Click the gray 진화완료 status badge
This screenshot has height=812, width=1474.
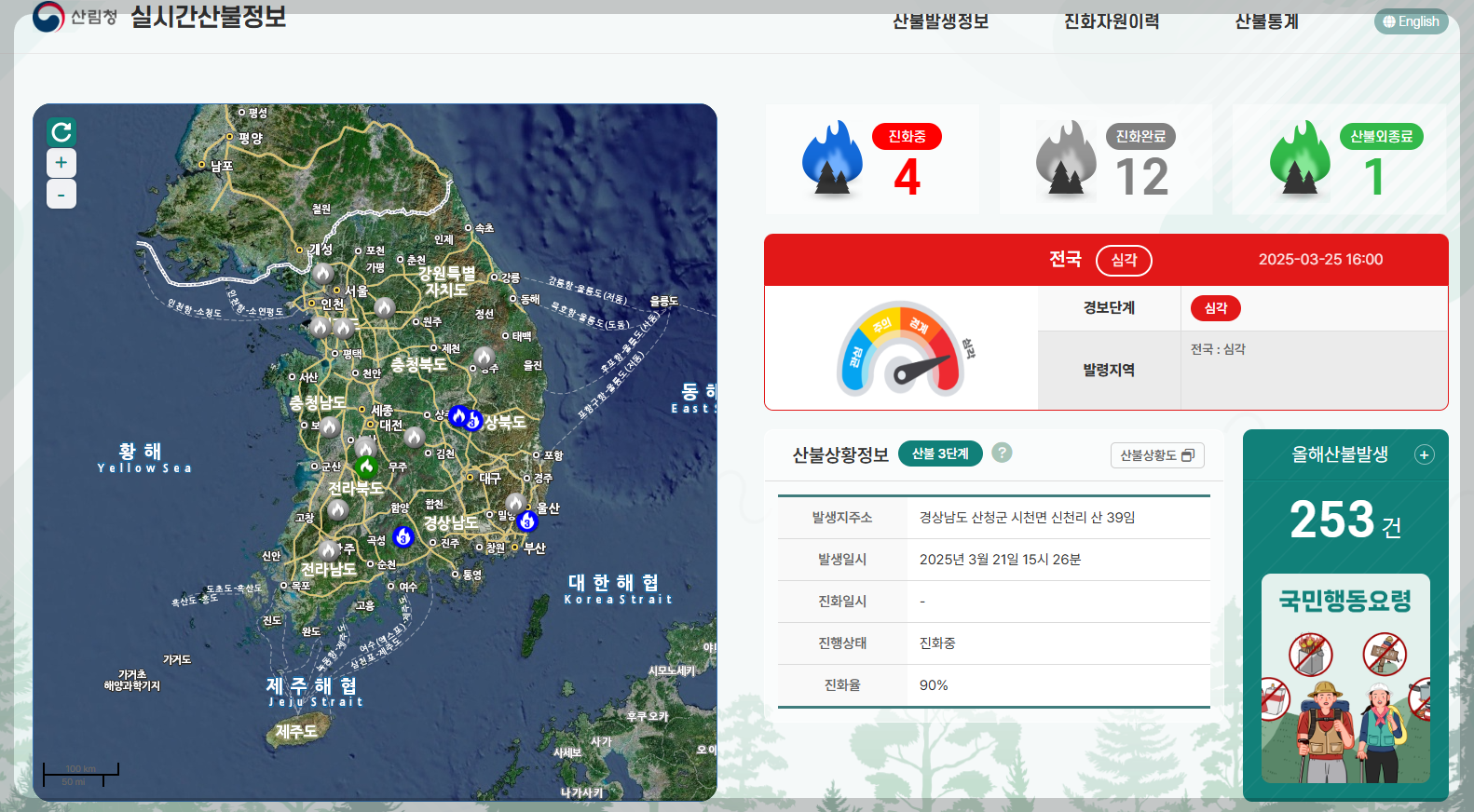(x=1140, y=137)
